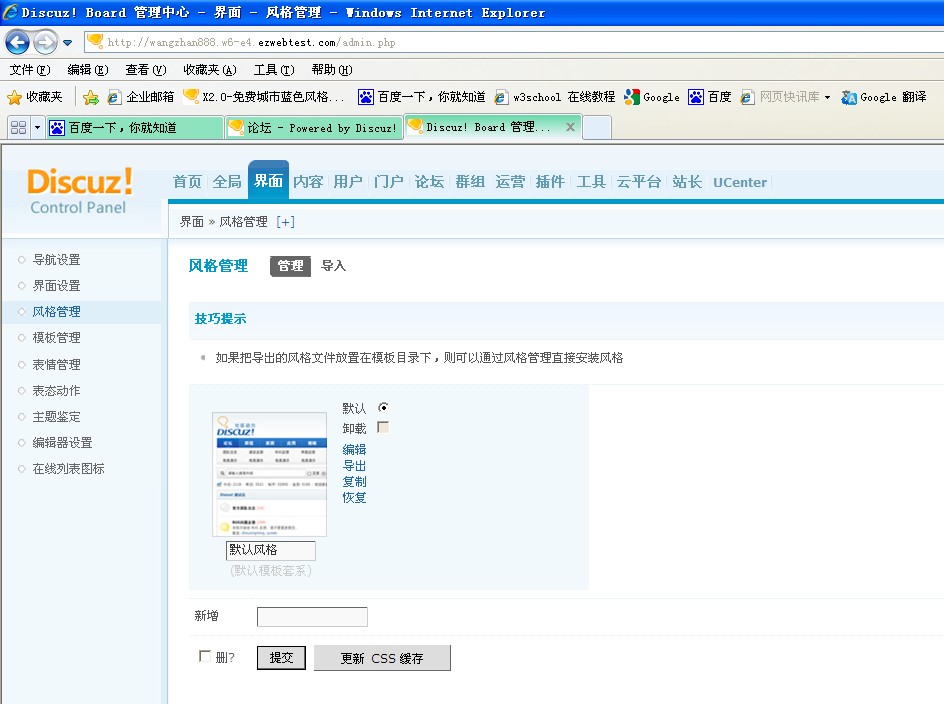Click the [+] add shortcut link in breadcrumb
Image resolution: width=944 pixels, height=704 pixels.
[x=285, y=222]
